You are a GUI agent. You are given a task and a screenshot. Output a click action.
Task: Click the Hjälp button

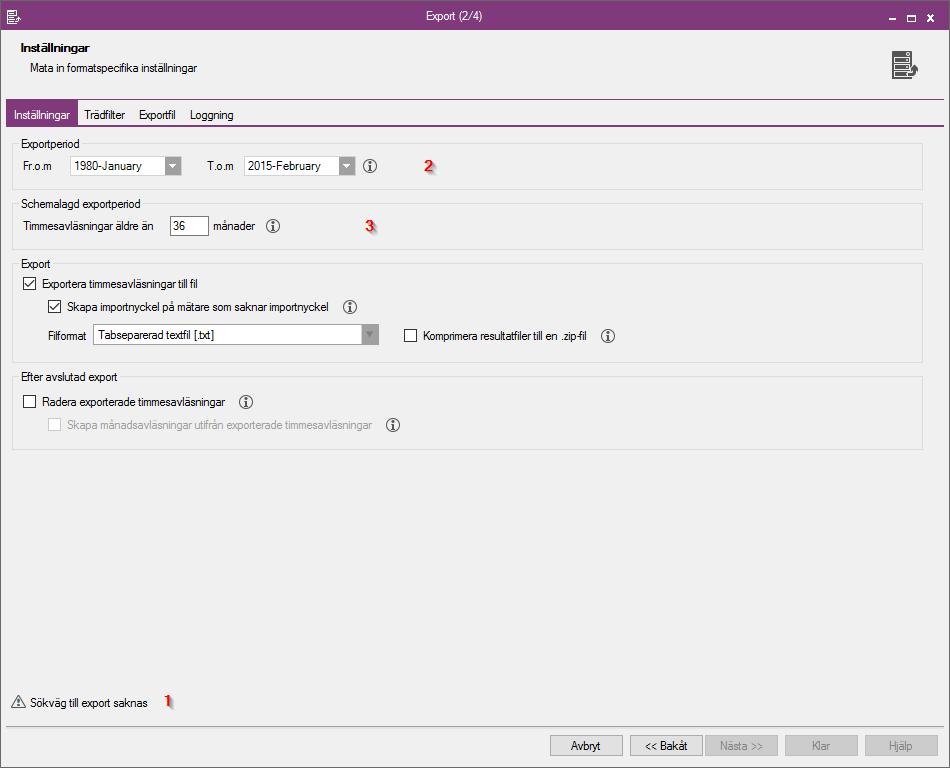(901, 746)
